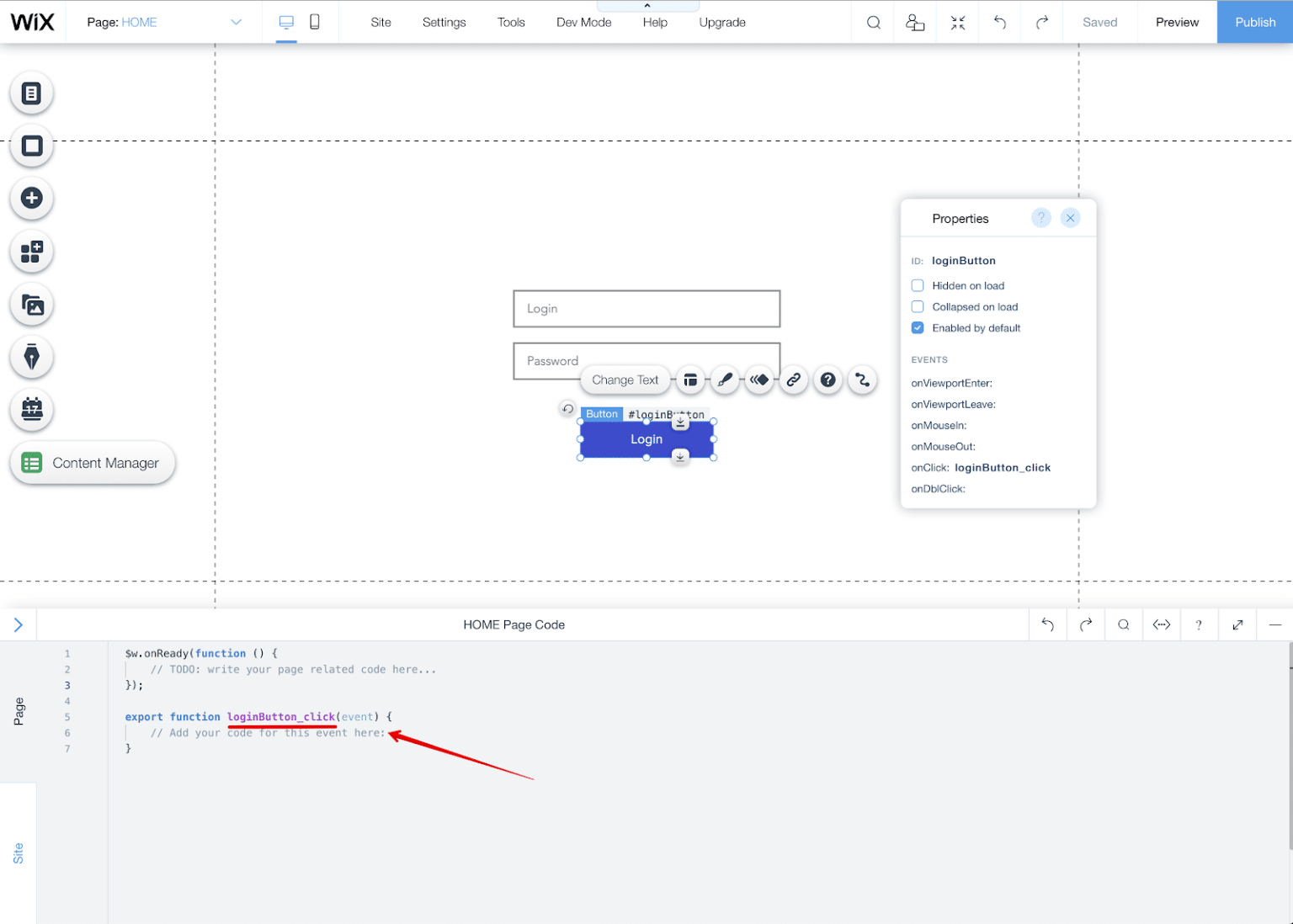Select the vector shapes pen icon
Screen dimensions: 1293x924
31,357
